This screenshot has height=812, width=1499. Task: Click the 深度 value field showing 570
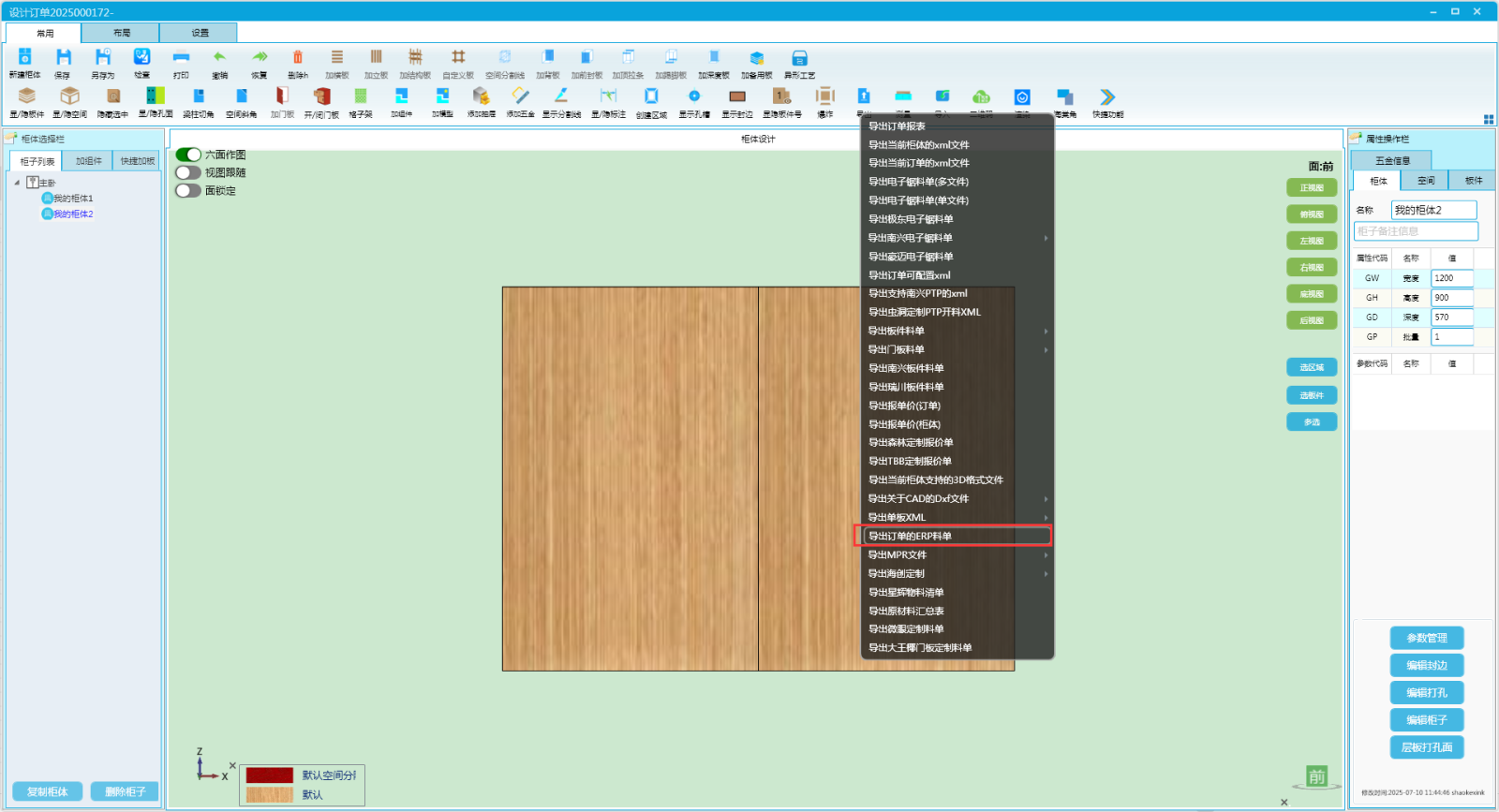1452,317
